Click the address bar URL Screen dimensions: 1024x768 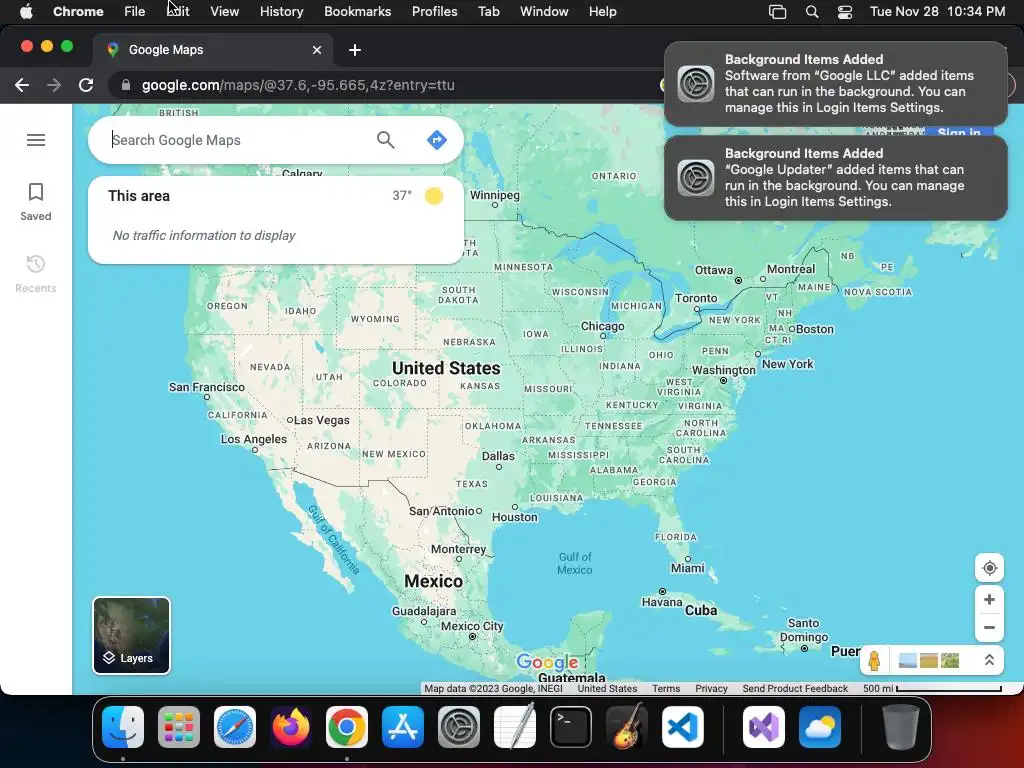click(298, 85)
